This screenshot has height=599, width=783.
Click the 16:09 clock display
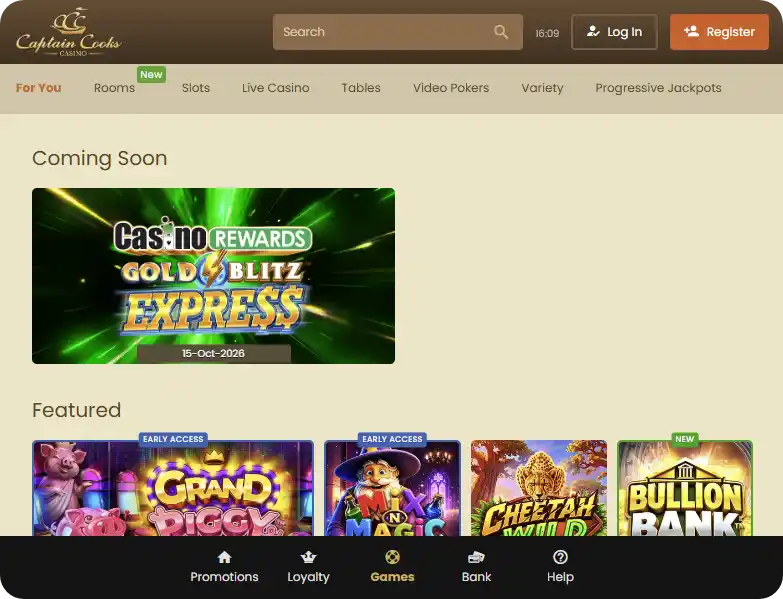pyautogui.click(x=547, y=33)
